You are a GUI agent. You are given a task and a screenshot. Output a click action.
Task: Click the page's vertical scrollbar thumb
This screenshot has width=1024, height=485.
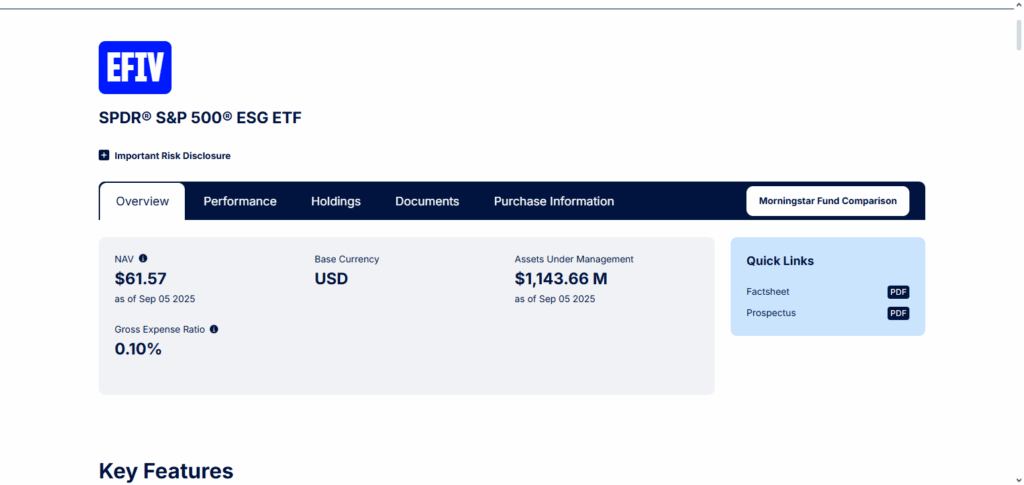[1019, 35]
